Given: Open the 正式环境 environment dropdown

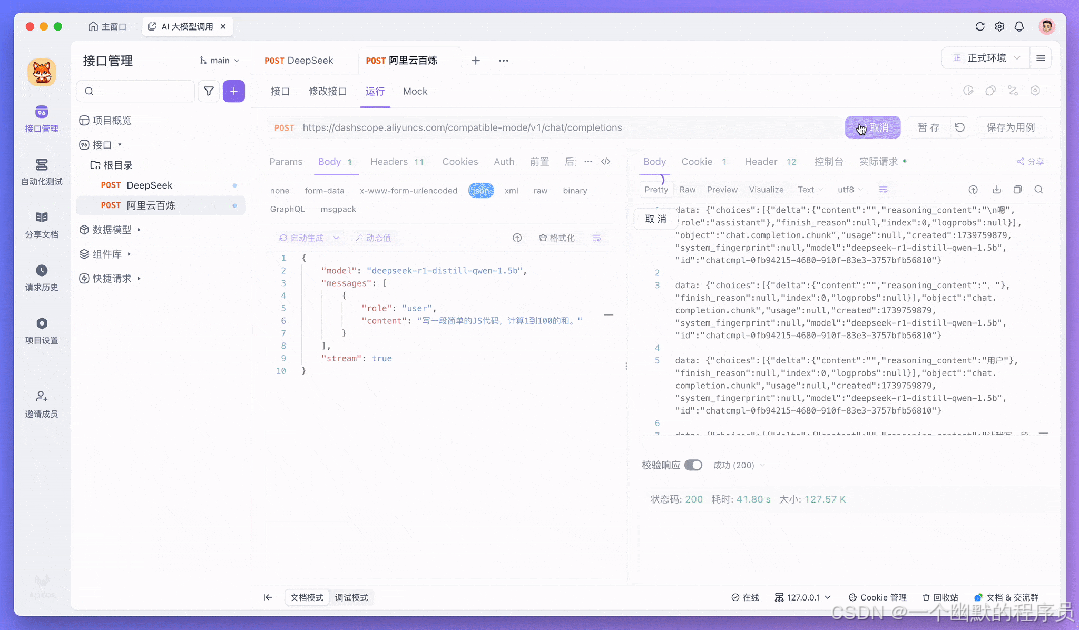Looking at the screenshot, I should pos(985,58).
